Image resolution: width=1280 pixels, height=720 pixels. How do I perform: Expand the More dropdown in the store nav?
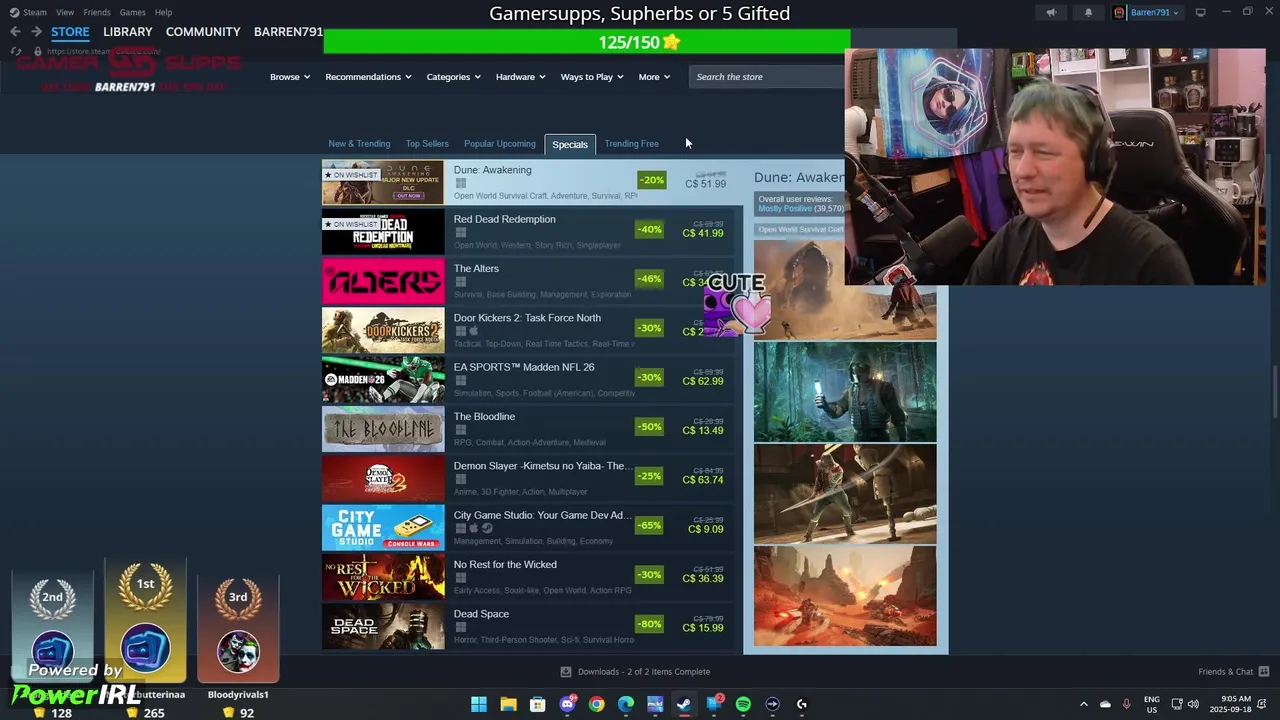click(x=654, y=77)
